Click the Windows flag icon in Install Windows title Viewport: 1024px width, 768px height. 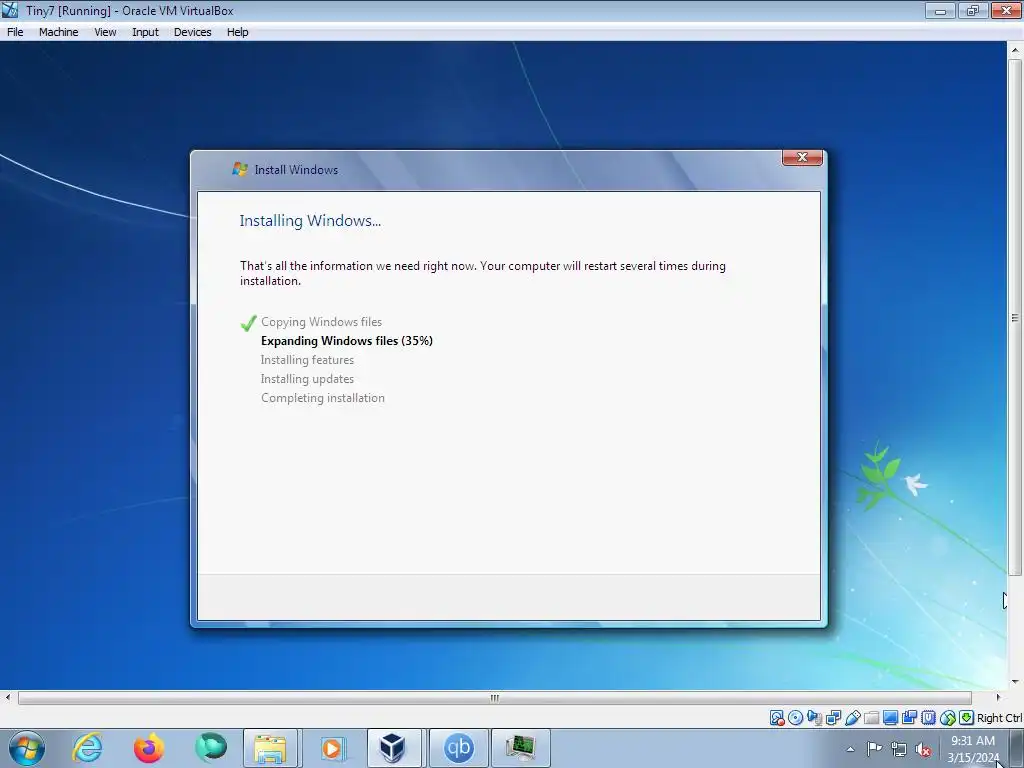point(240,169)
